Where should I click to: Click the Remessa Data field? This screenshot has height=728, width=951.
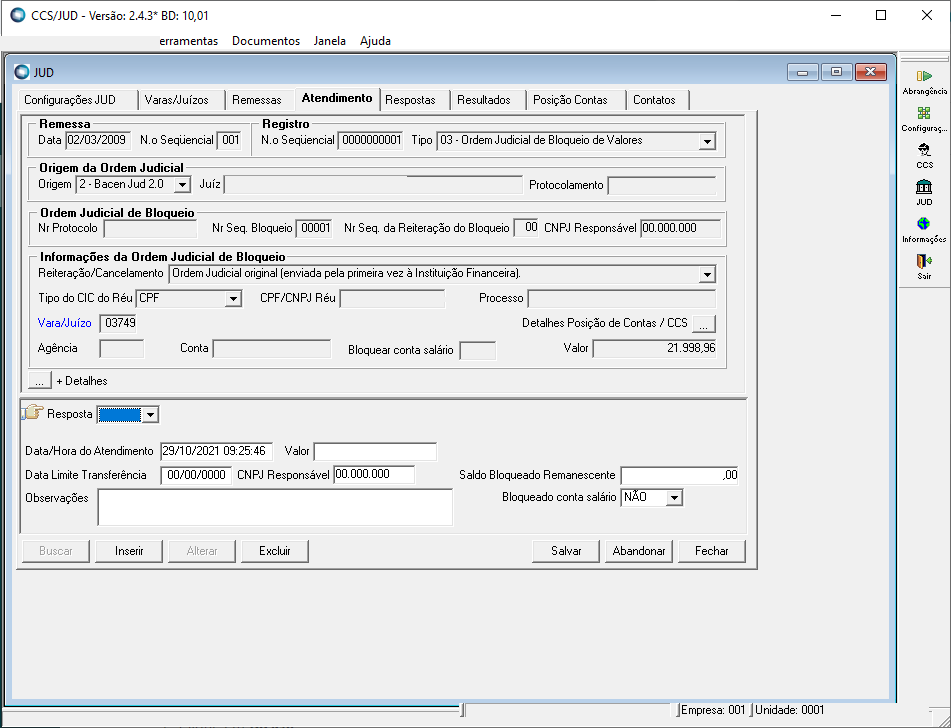click(x=98, y=140)
